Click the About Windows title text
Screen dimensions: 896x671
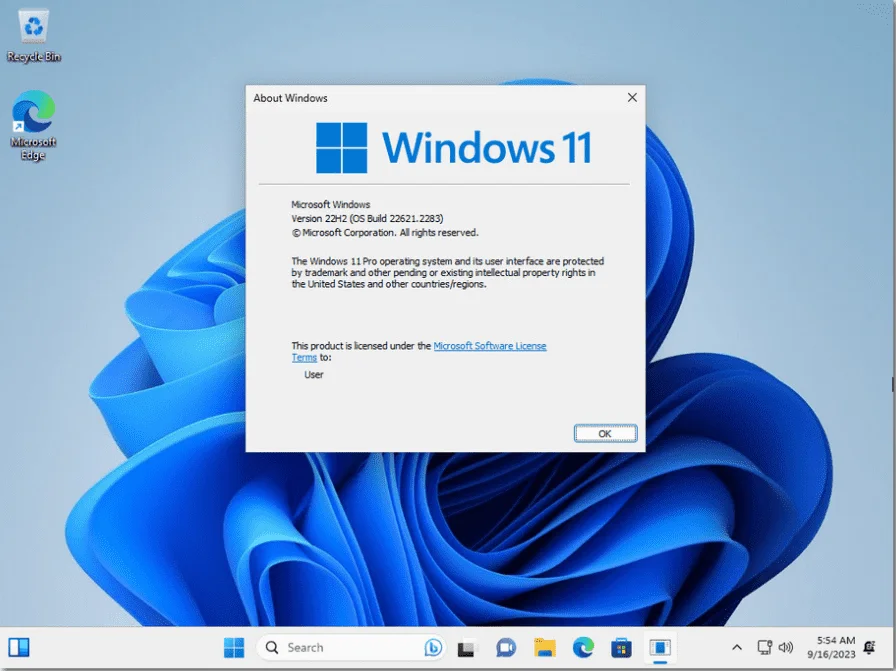pos(290,98)
